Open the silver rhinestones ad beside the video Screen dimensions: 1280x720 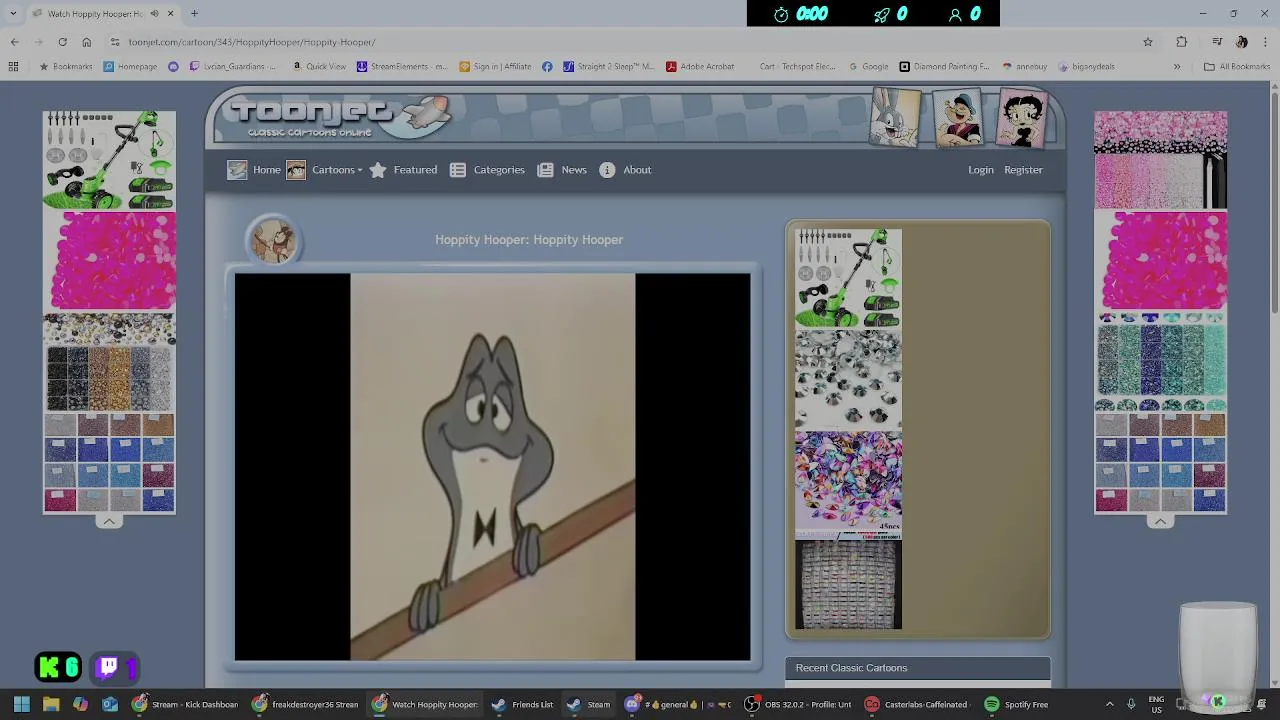coord(848,379)
